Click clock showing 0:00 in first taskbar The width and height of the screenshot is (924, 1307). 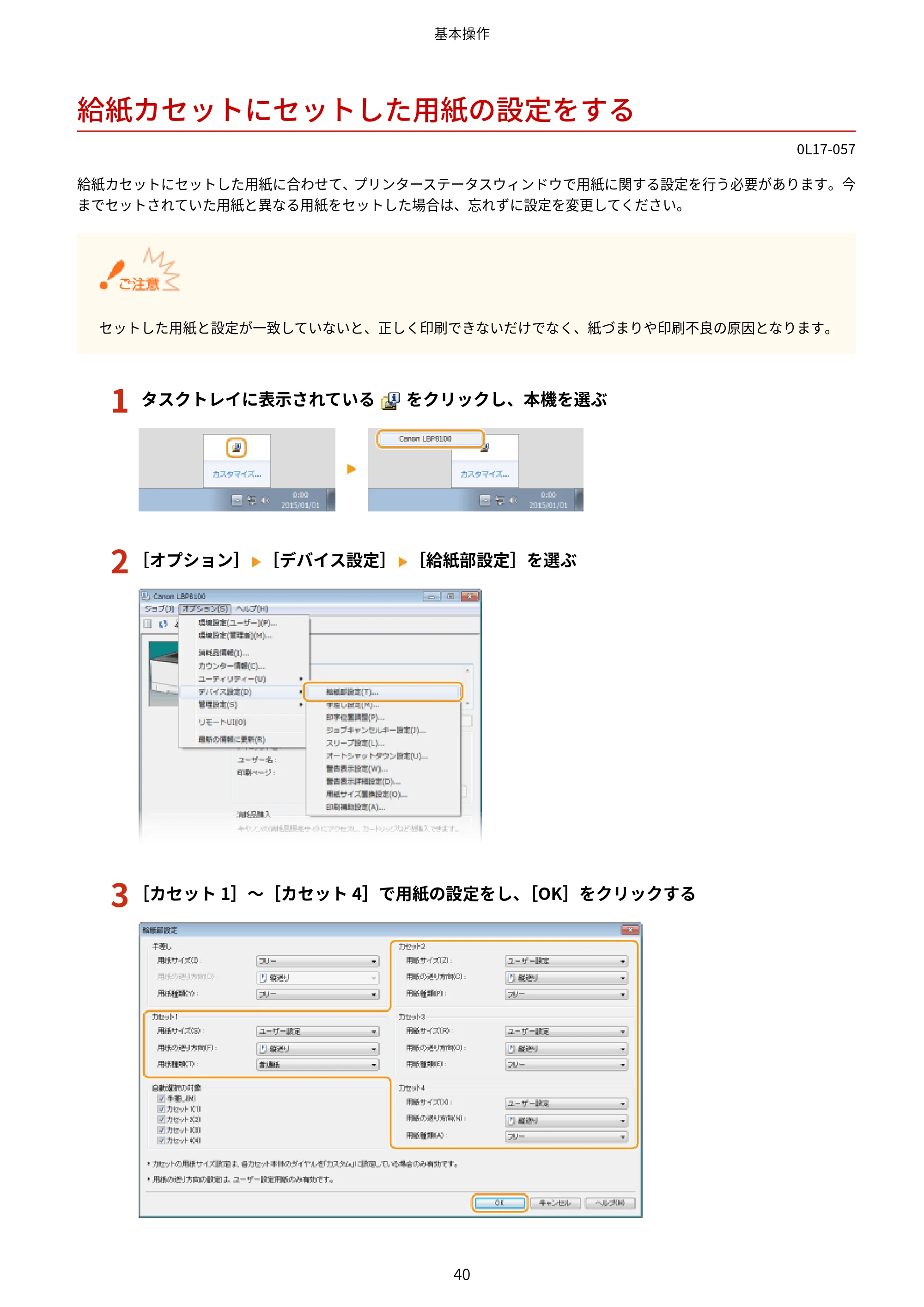(x=300, y=495)
